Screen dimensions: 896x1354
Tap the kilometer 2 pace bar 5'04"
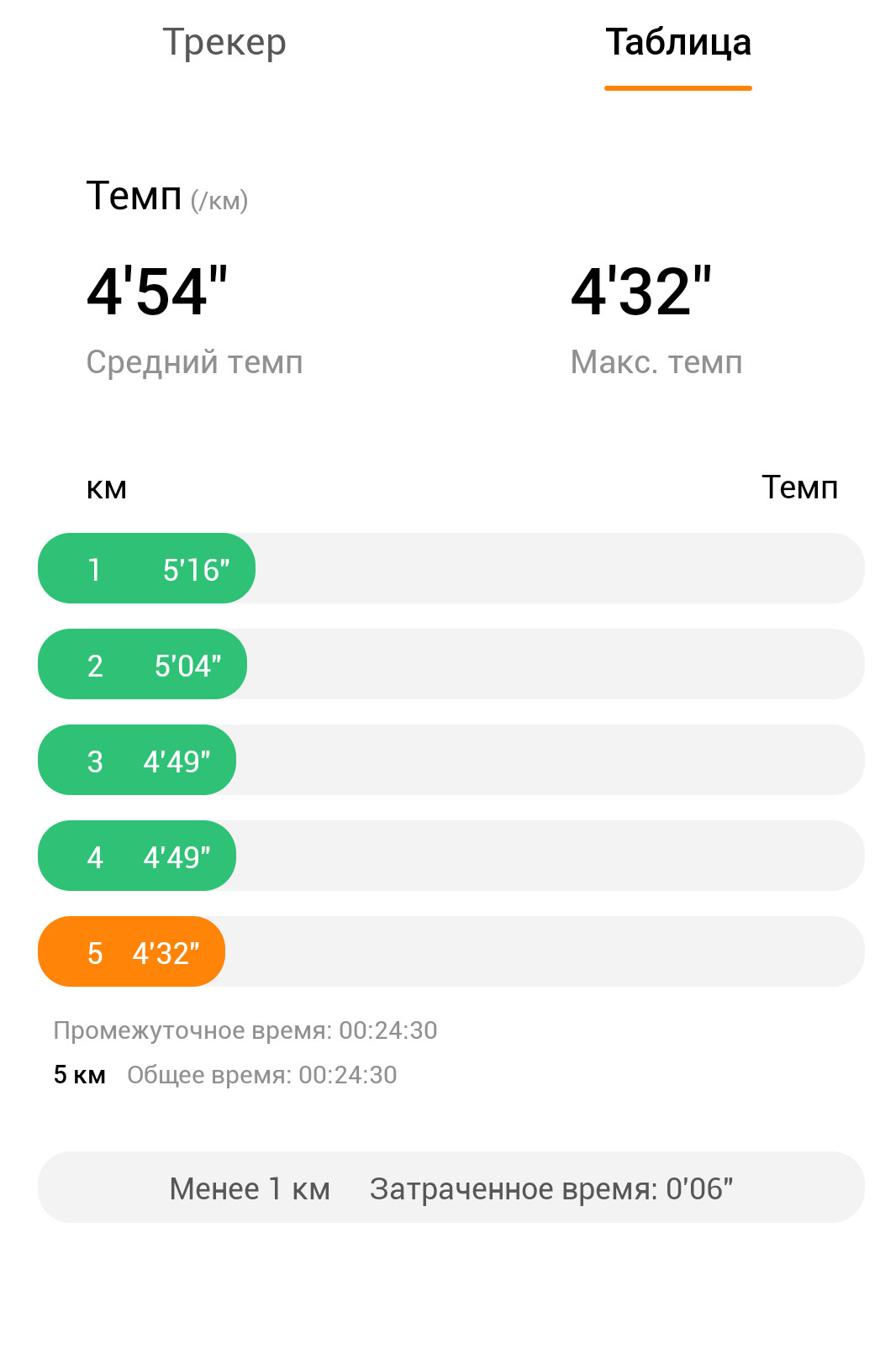pos(142,664)
